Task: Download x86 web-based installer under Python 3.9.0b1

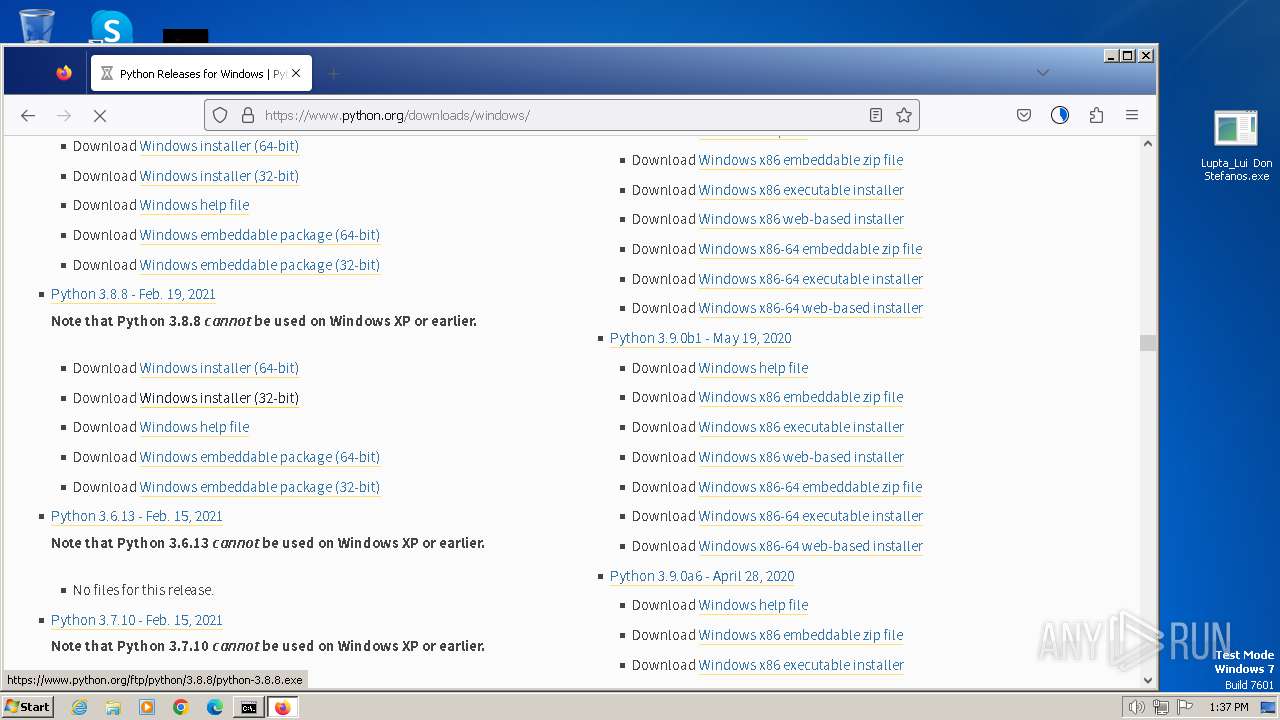Action: [801, 457]
